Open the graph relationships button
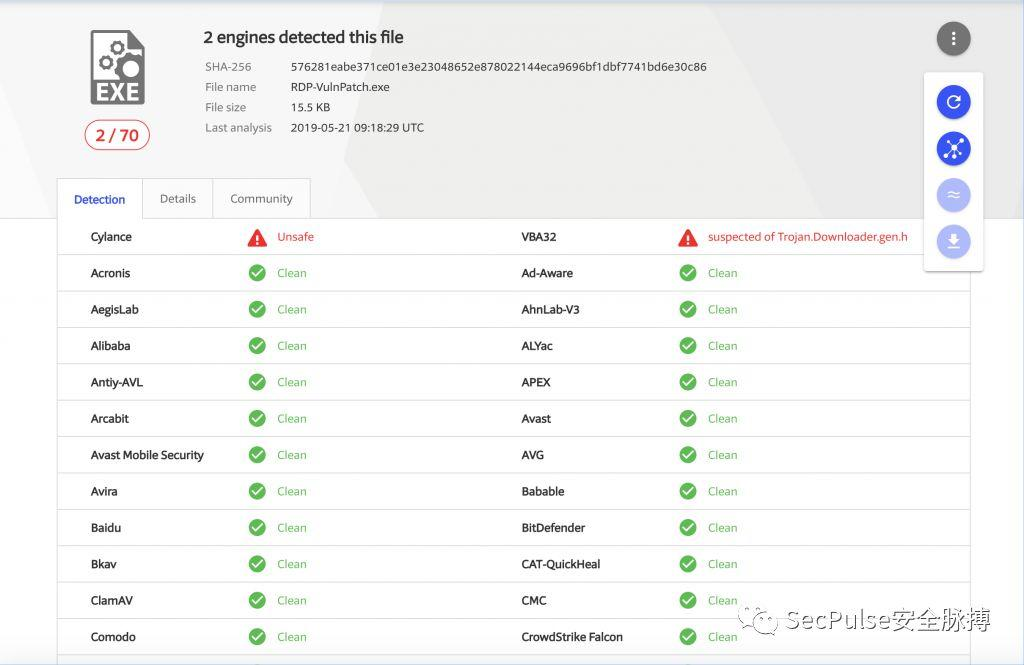Viewport: 1024px width, 665px height. 953,149
